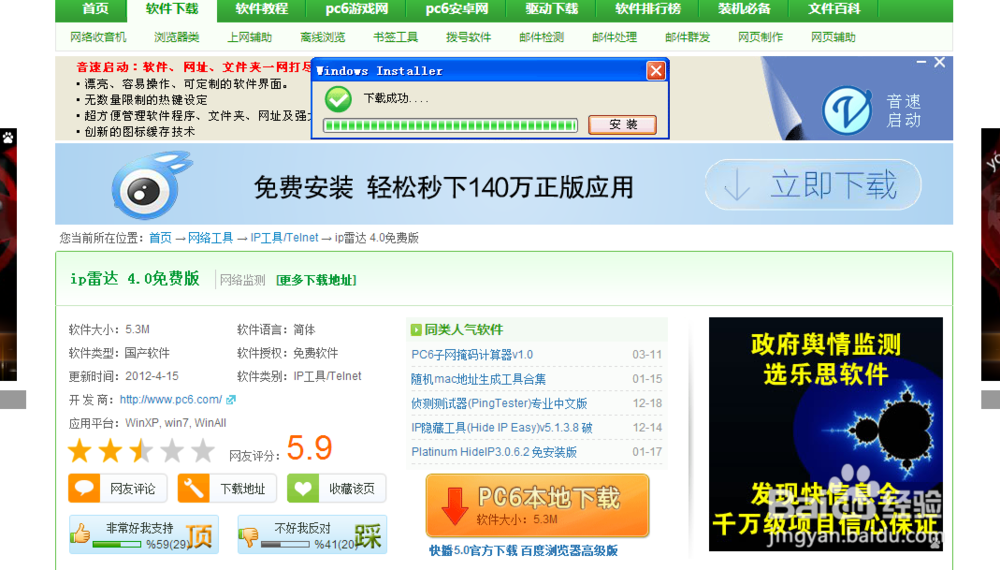
Task: Open 侦测测试器(PingTester) link
Action: (x=499, y=403)
